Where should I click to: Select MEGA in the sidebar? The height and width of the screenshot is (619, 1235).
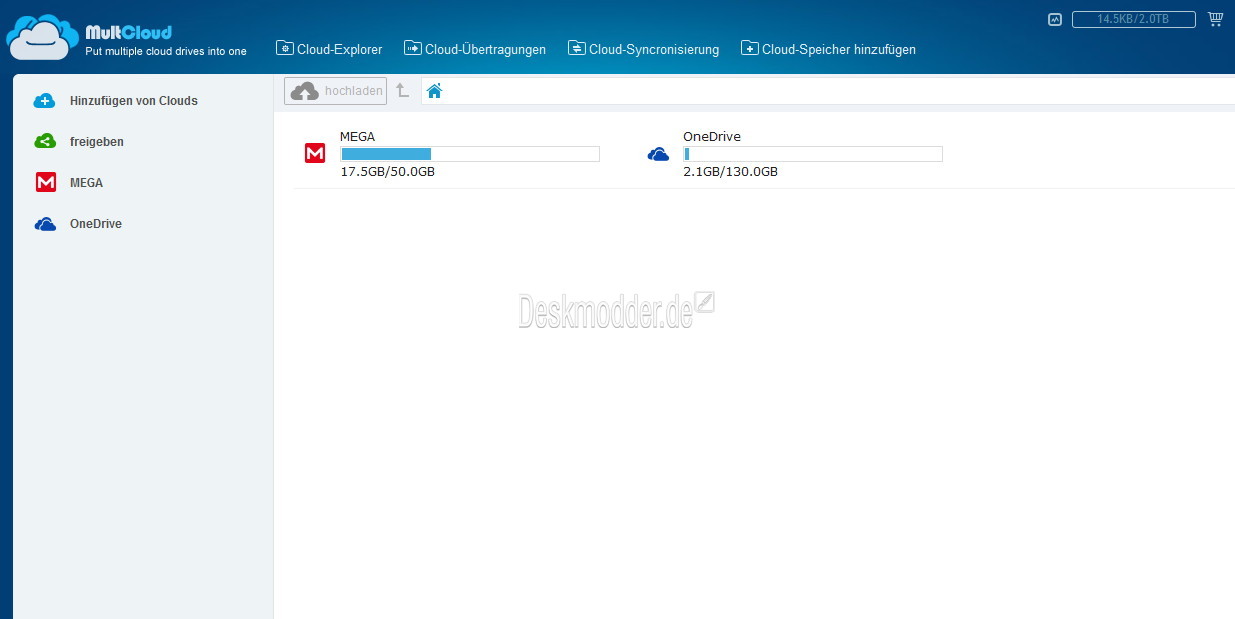point(86,183)
